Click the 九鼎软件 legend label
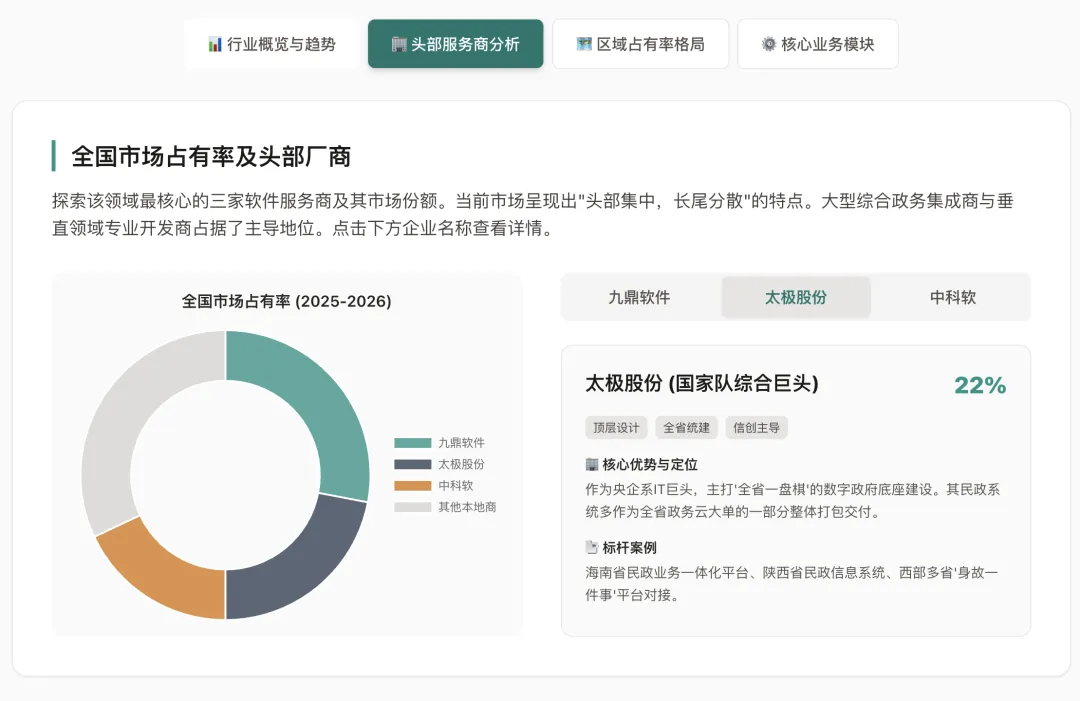Image resolution: width=1080 pixels, height=701 pixels. pos(461,443)
